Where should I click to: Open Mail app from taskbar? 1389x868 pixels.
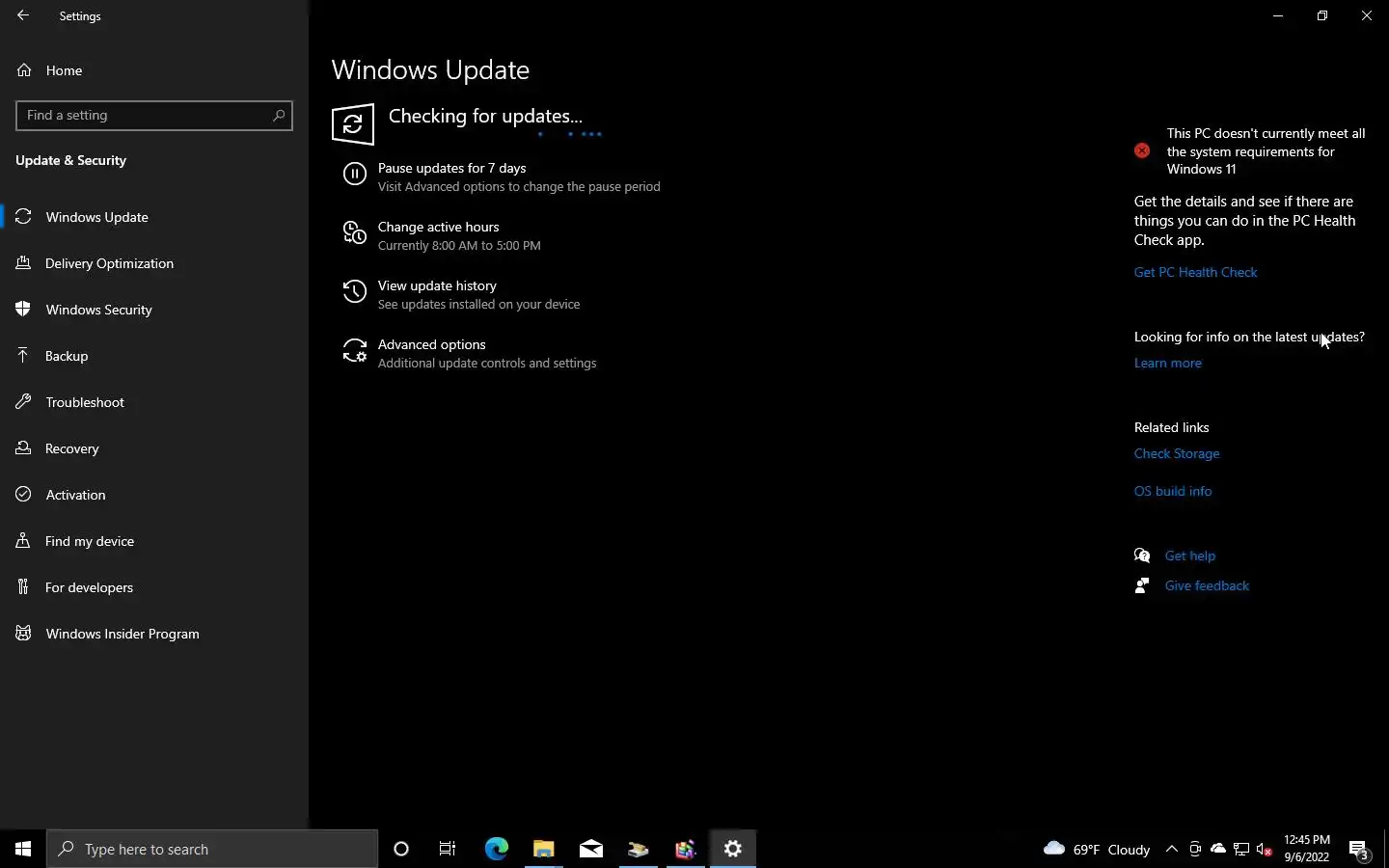pos(591,849)
